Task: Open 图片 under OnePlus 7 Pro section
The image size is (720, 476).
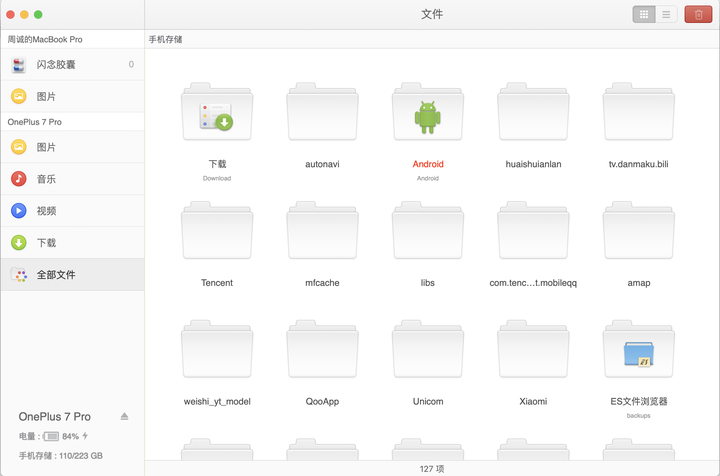Action: tap(72, 147)
